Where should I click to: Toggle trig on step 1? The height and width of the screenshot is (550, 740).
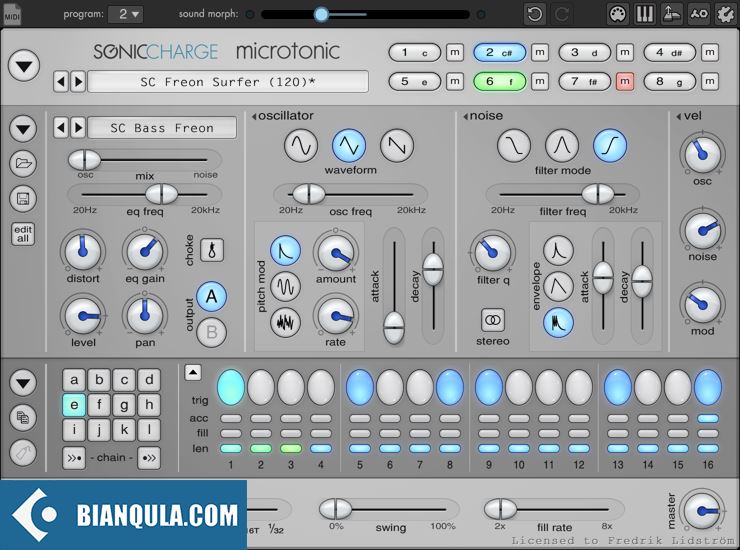[231, 388]
